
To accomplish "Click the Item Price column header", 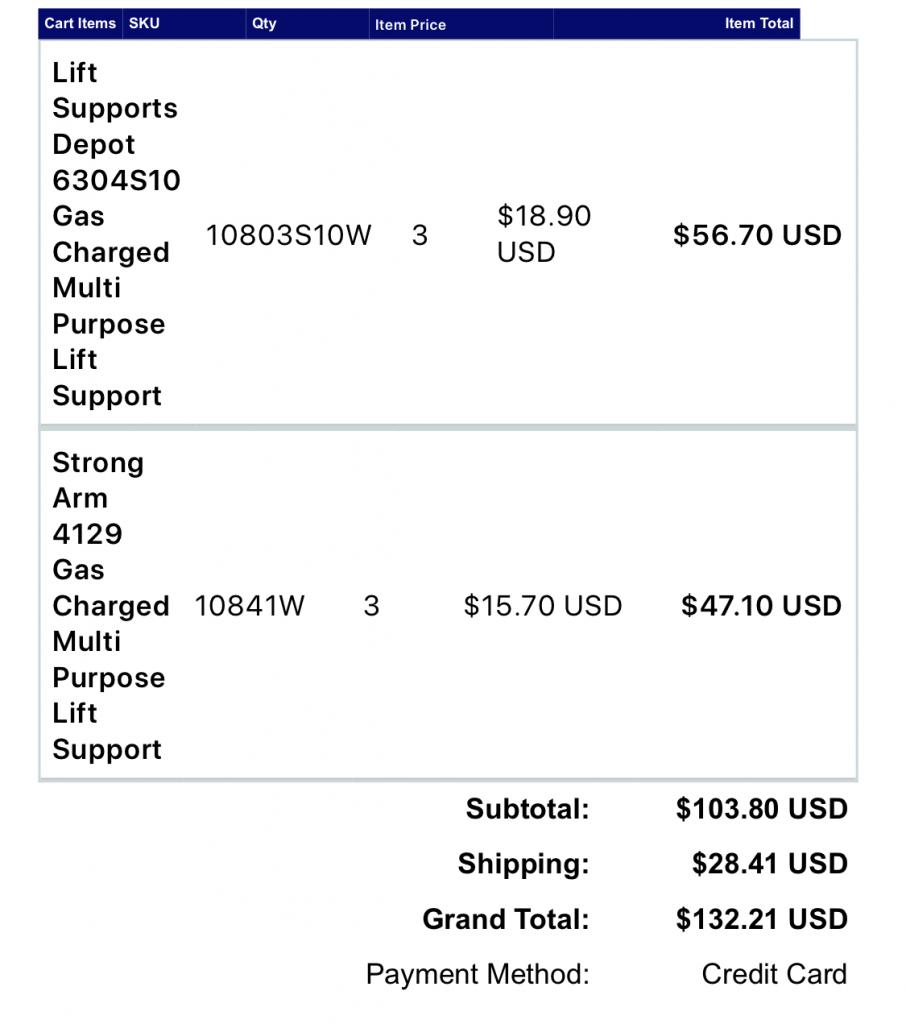I will [x=410, y=25].
